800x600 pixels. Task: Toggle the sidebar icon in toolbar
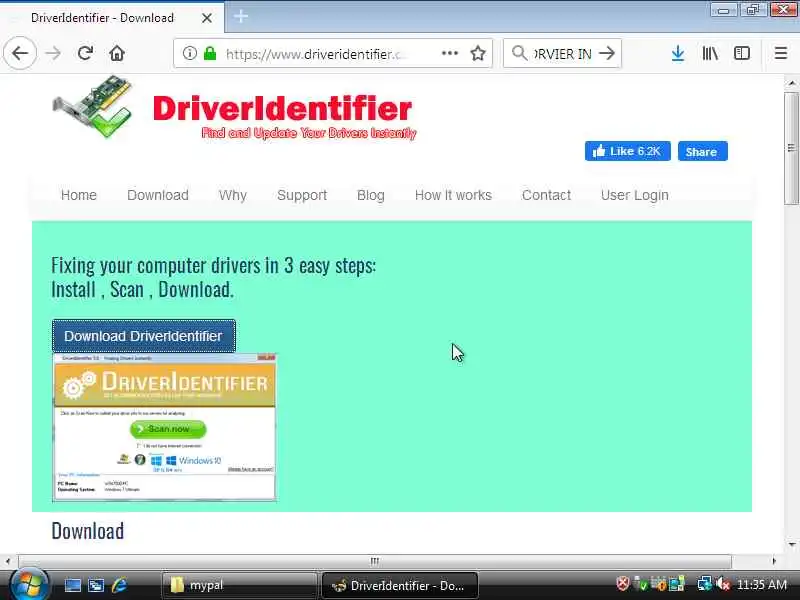pos(742,53)
